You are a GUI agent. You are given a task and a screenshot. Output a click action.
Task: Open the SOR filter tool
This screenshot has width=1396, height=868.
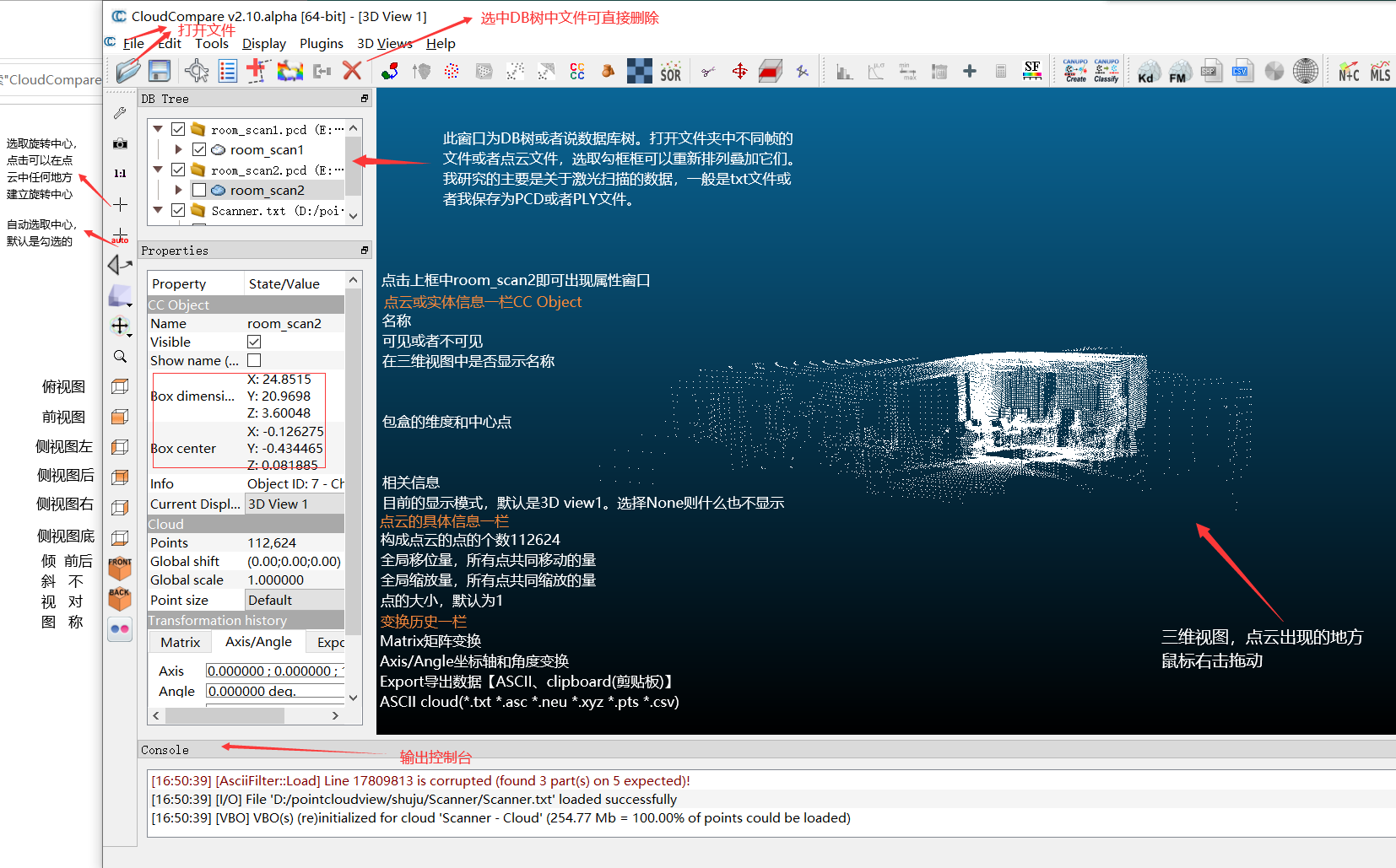(x=670, y=71)
